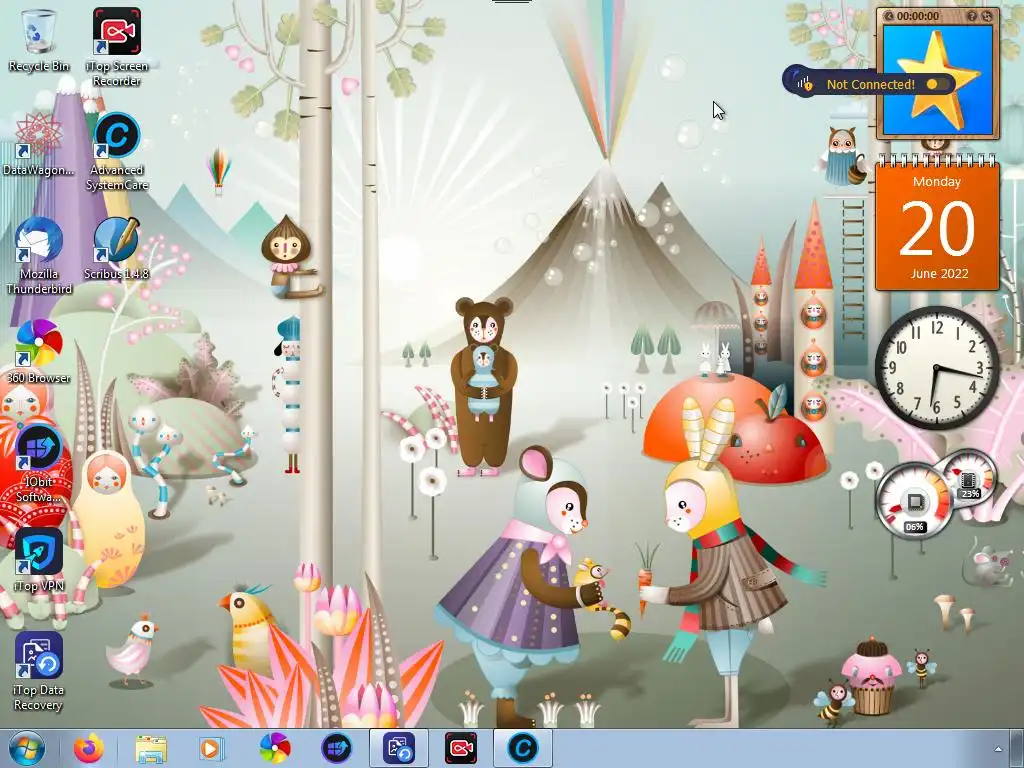Open Mozilla Thunderbird desktop shortcut
The height and width of the screenshot is (768, 1024).
pyautogui.click(x=39, y=255)
